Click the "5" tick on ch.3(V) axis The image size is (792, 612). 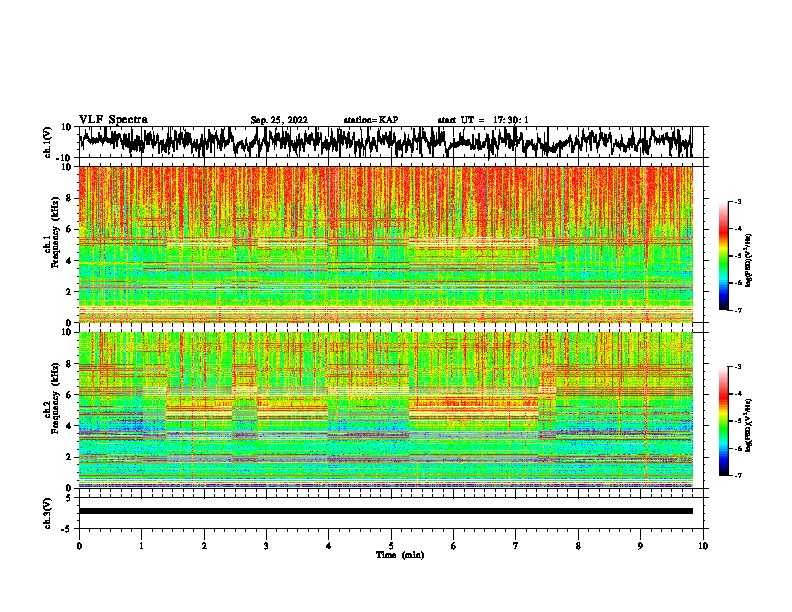[x=69, y=498]
